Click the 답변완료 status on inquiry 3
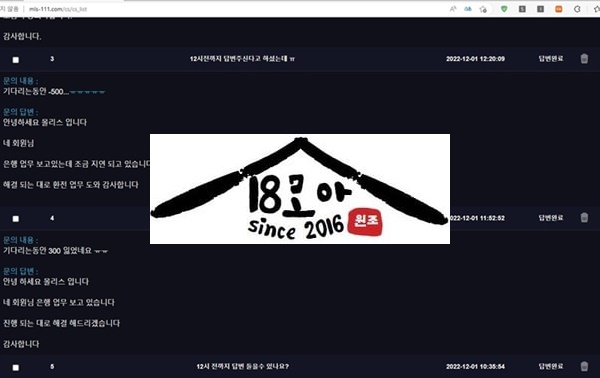The image size is (600, 378). point(551,59)
